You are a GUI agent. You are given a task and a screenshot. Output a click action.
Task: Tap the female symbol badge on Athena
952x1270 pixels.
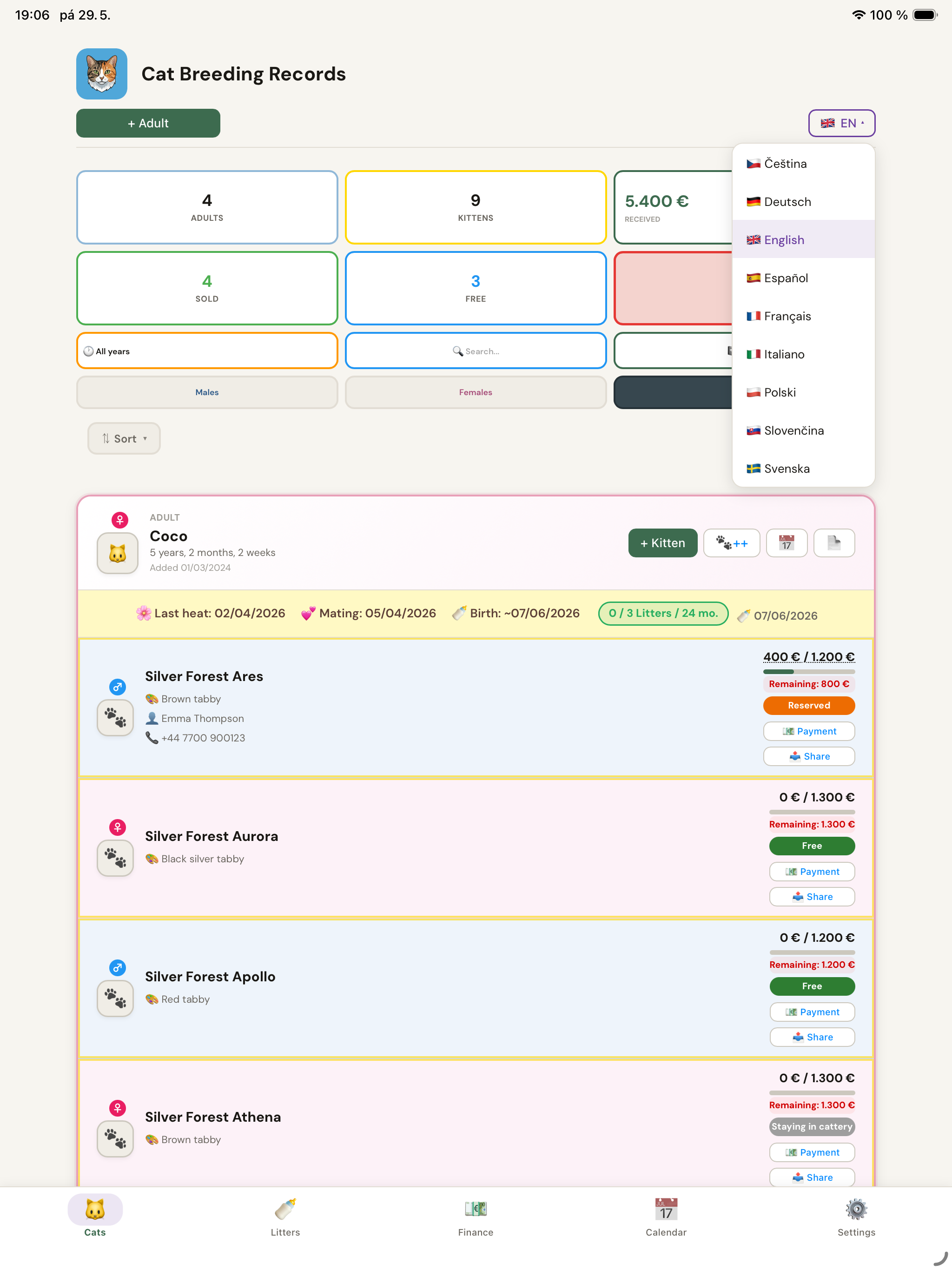[x=117, y=1108]
